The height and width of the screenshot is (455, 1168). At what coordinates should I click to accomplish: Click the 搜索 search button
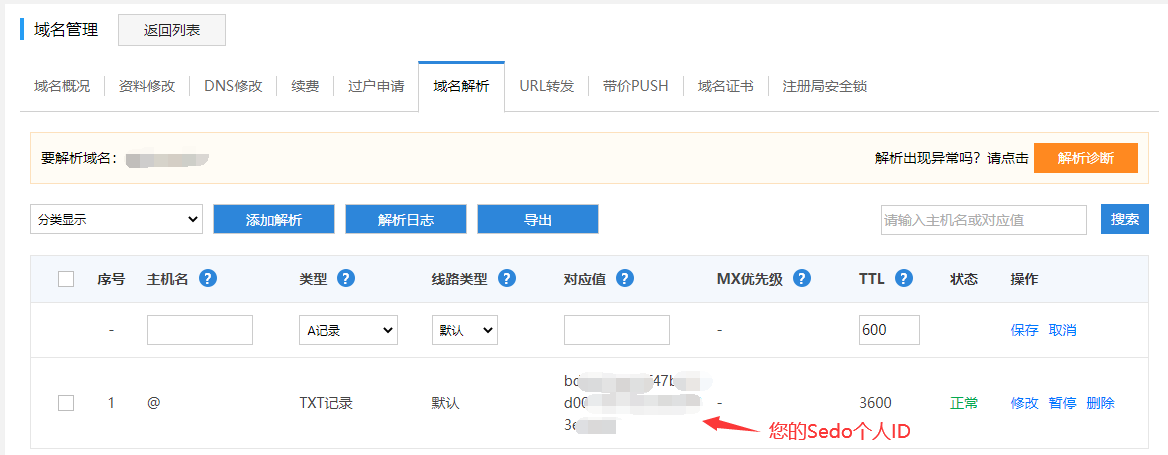point(1125,219)
